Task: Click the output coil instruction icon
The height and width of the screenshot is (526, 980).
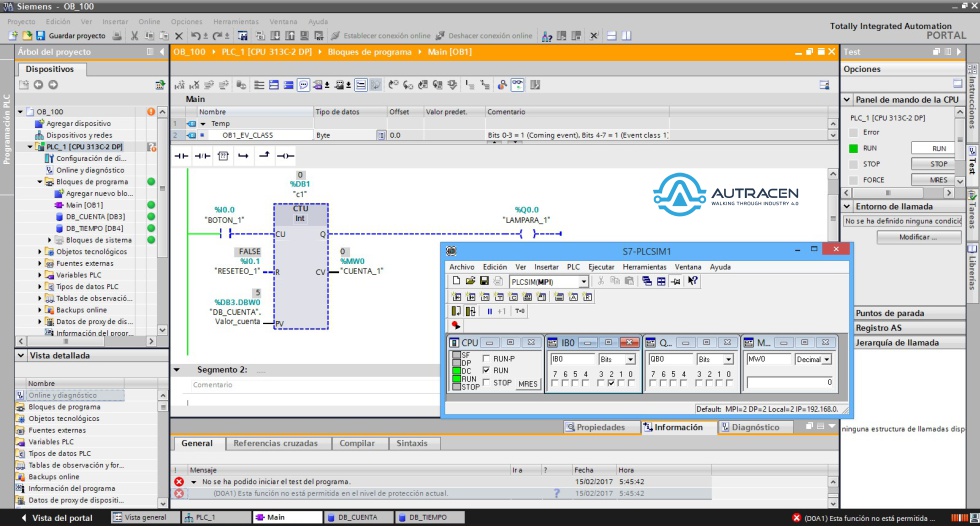Action: click(285, 156)
